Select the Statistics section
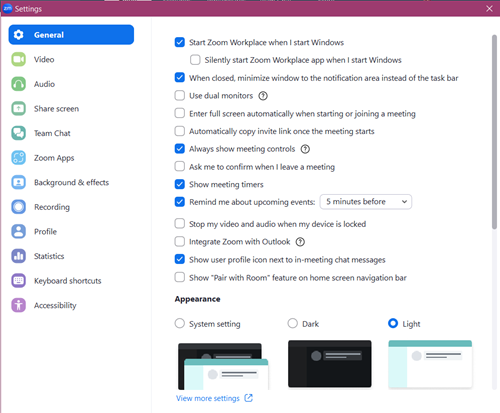 point(71,256)
